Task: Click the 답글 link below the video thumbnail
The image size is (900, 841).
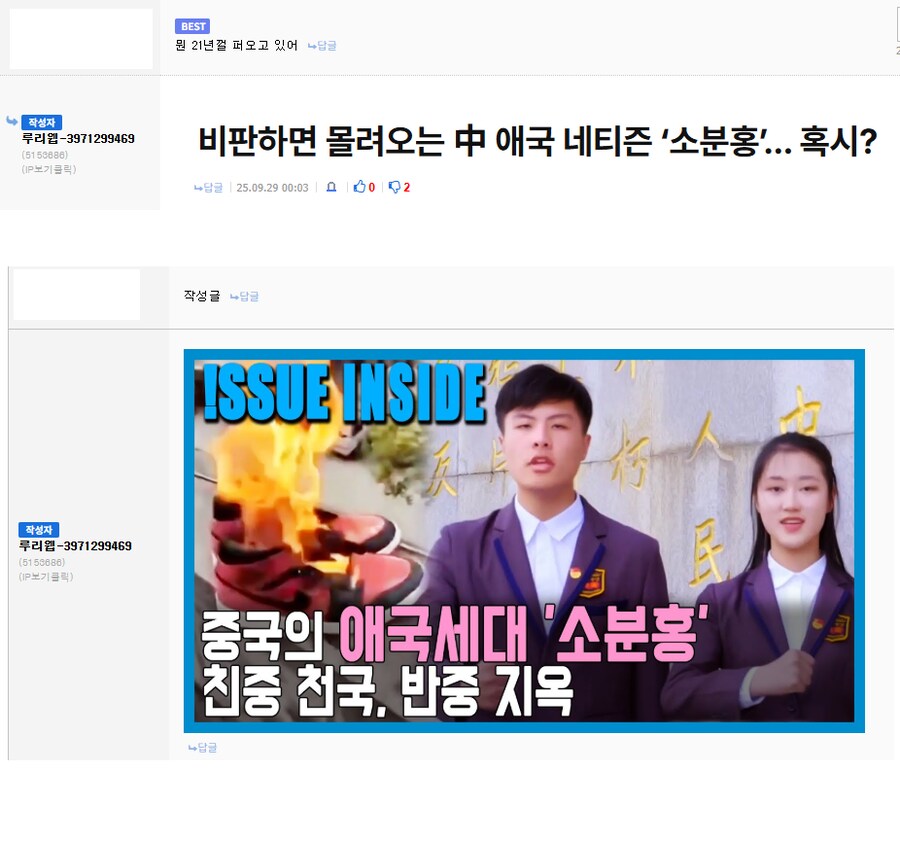Action: pyautogui.click(x=202, y=747)
